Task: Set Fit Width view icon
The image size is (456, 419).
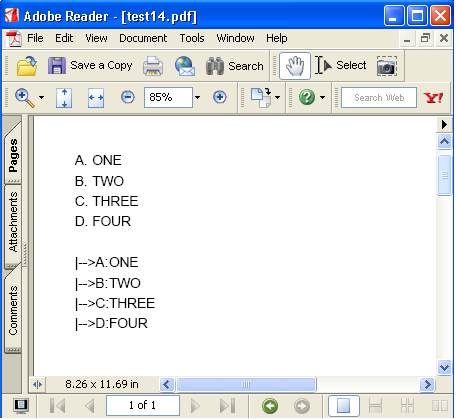Action: click(96, 98)
